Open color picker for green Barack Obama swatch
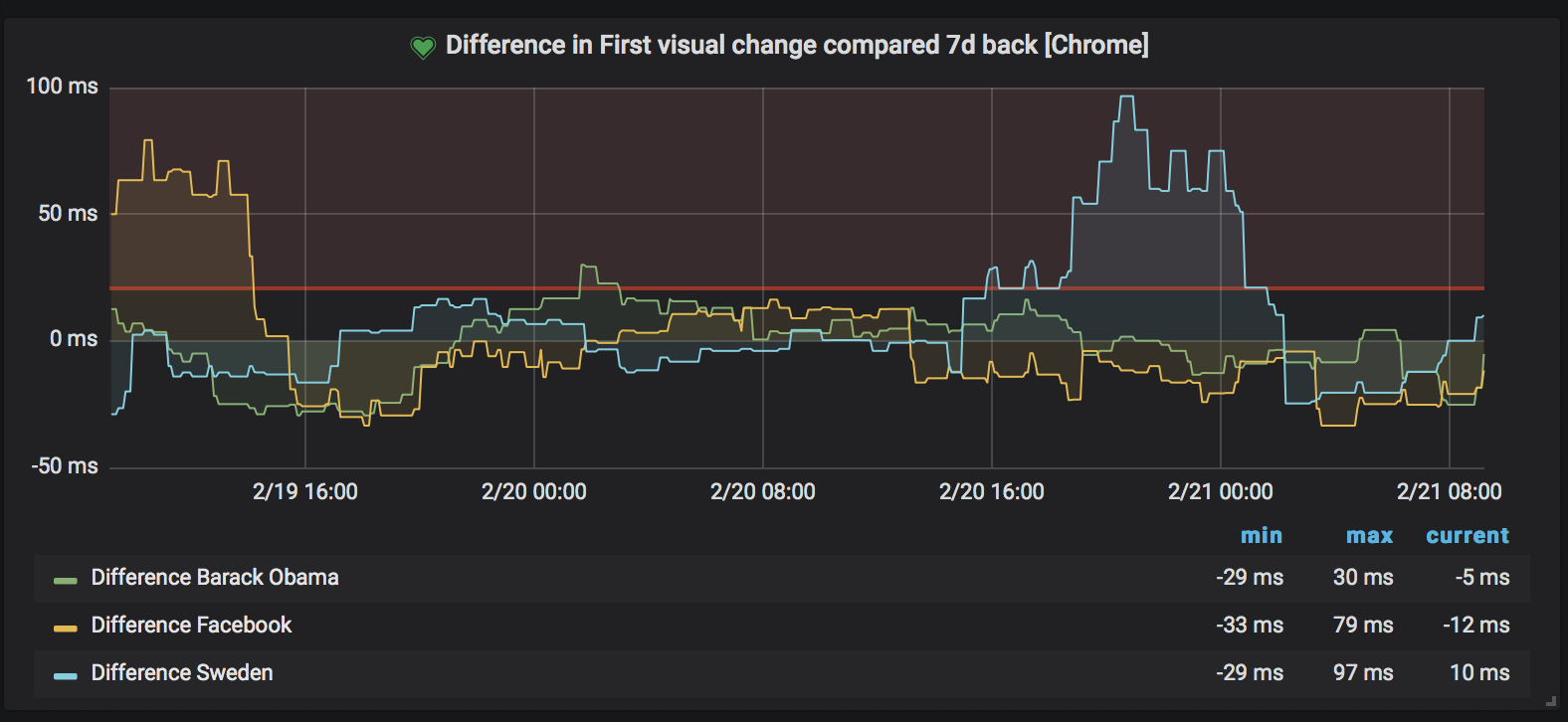The image size is (1568, 722). click(x=66, y=580)
